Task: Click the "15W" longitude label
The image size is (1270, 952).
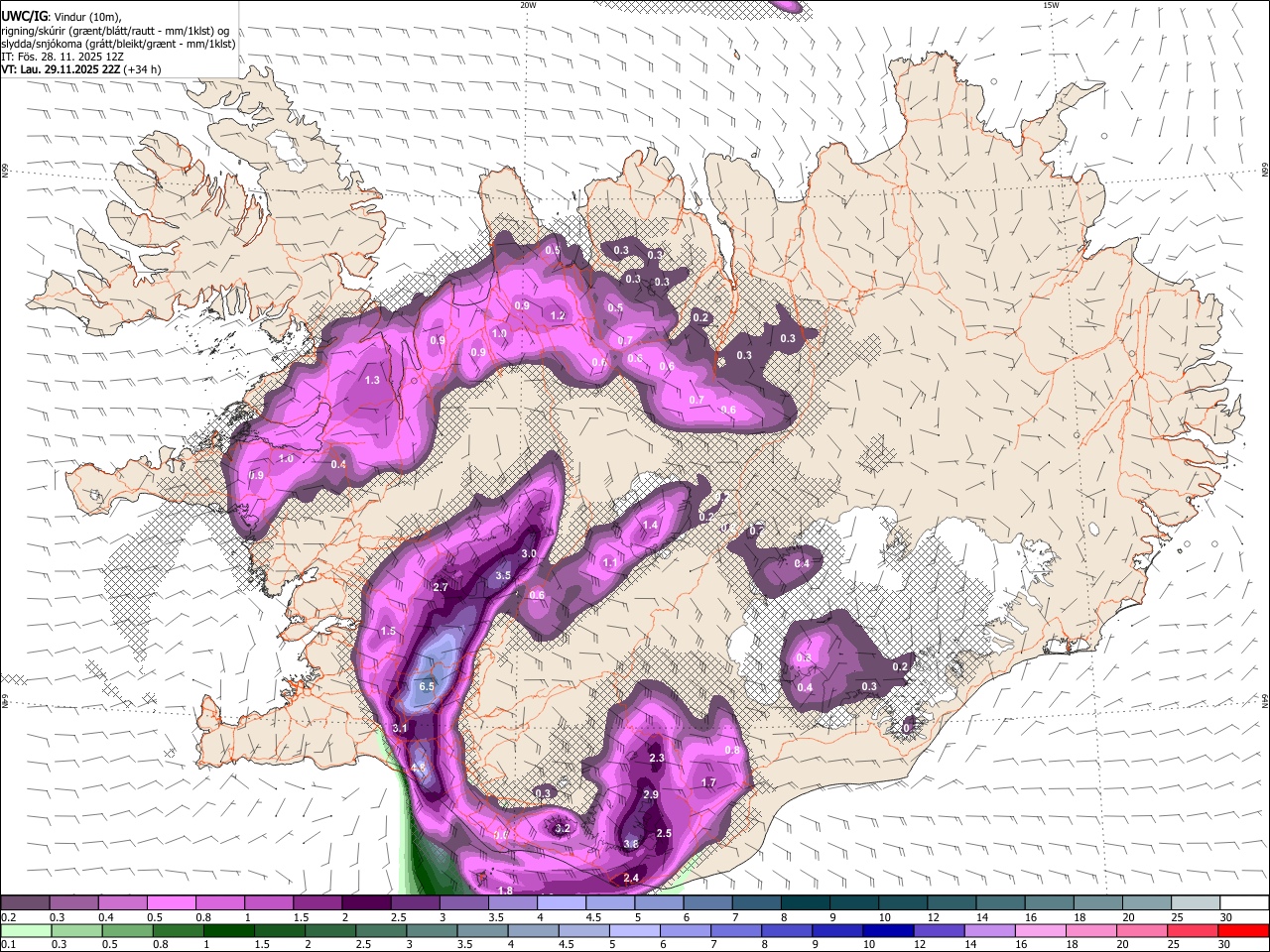Action: 1051,5
